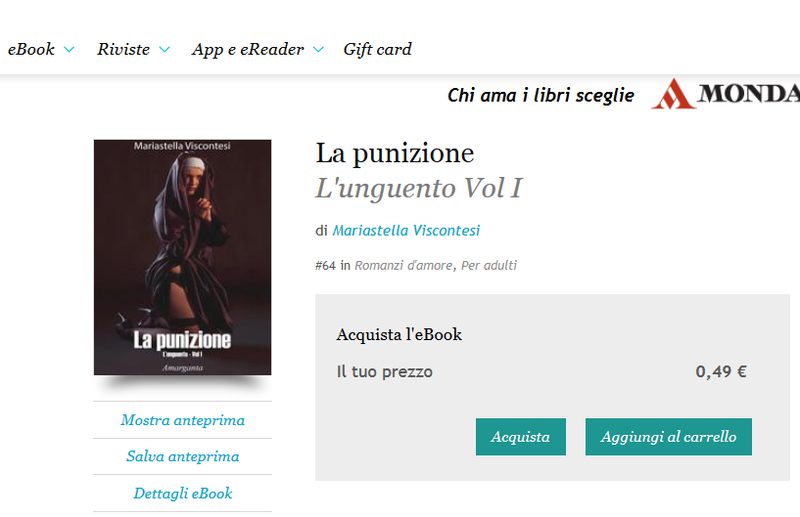Open Dettagli eBook link
The width and height of the screenshot is (800, 517).
click(183, 494)
